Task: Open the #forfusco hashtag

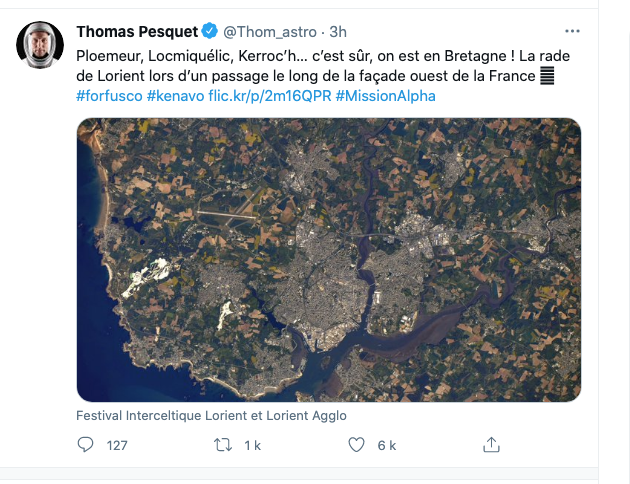Action: pos(109,96)
